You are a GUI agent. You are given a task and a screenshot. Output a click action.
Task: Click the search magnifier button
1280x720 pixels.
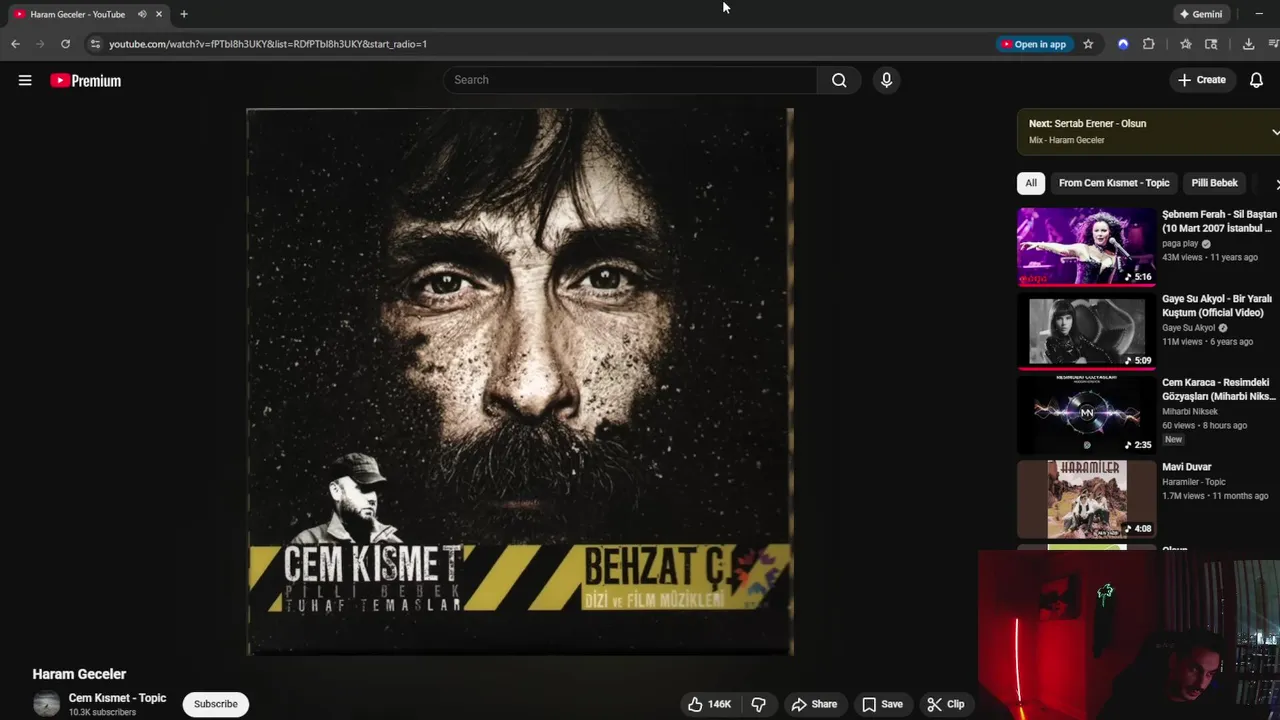click(839, 80)
